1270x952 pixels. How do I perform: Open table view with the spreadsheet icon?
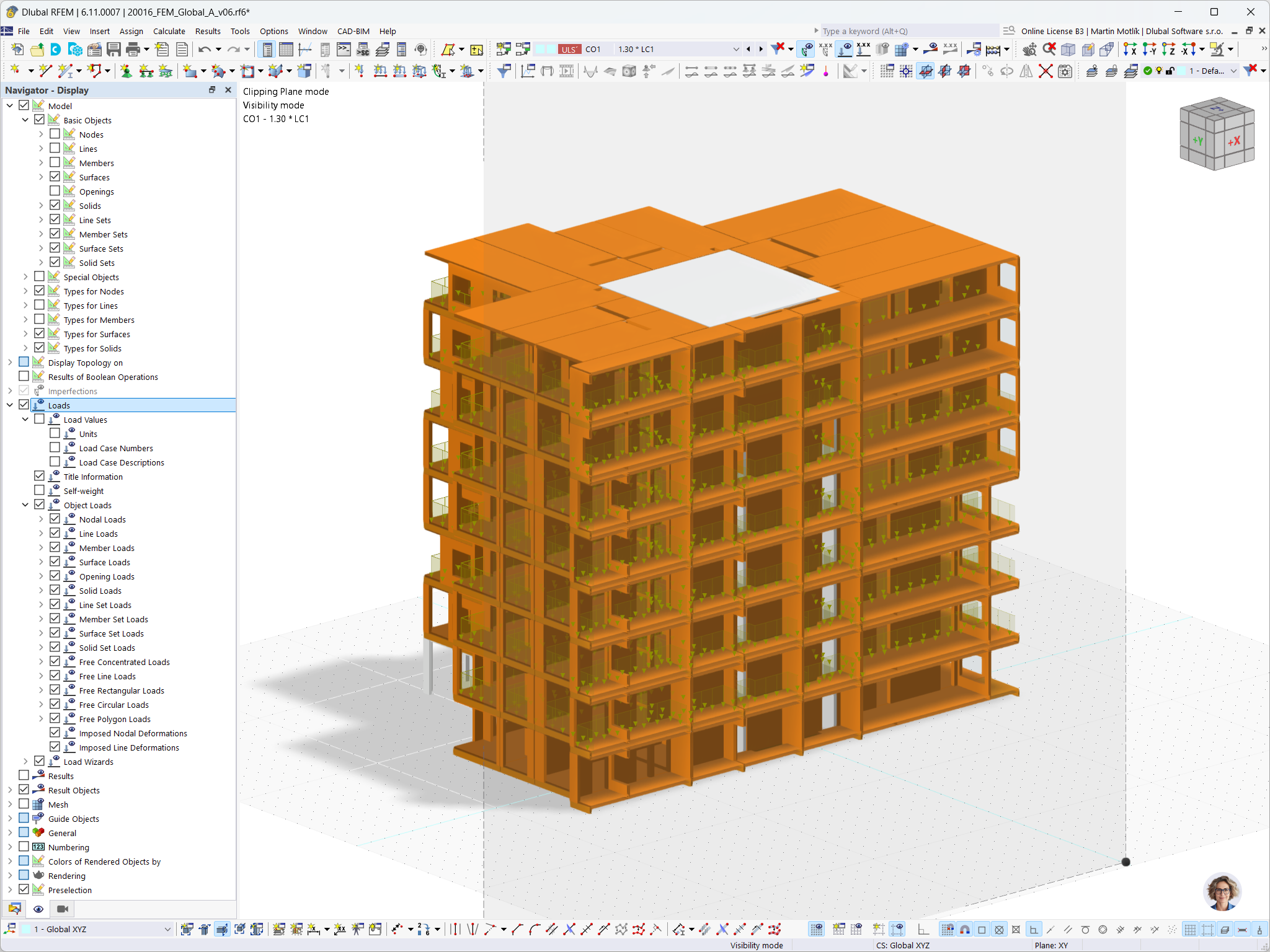click(286, 49)
